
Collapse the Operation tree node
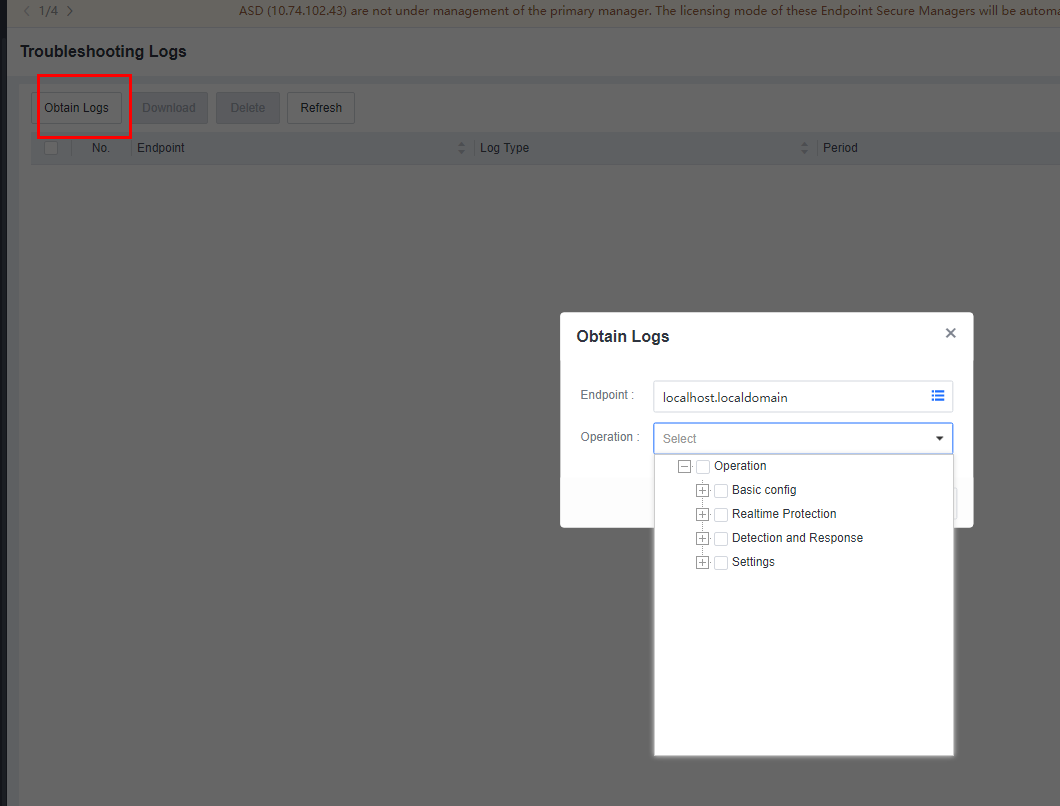684,467
